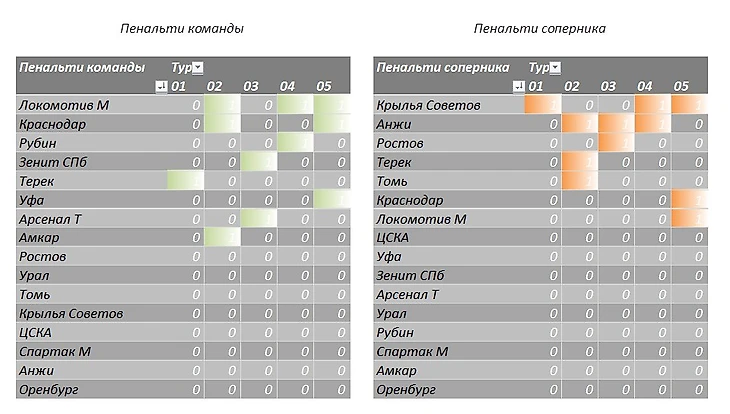This screenshot has width=730, height=414.
Task: Click the Пенальти команды table header label
Action: tap(82, 68)
